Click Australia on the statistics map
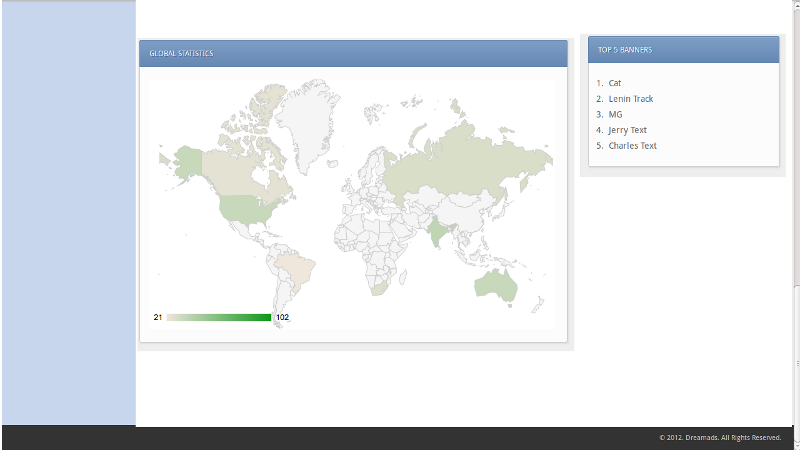Screen dimensions: 800x450 495,286
